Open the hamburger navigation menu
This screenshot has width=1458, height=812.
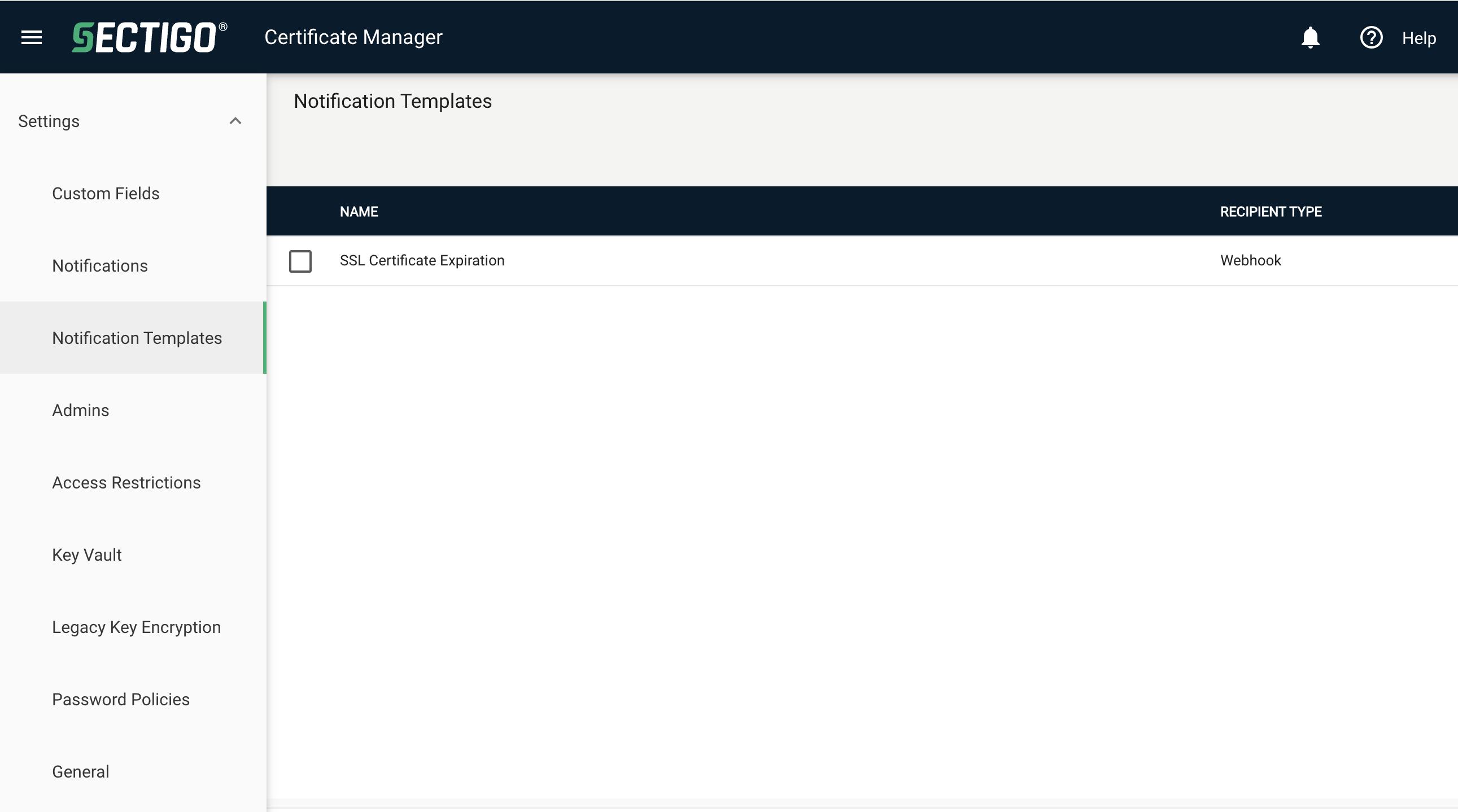32,37
